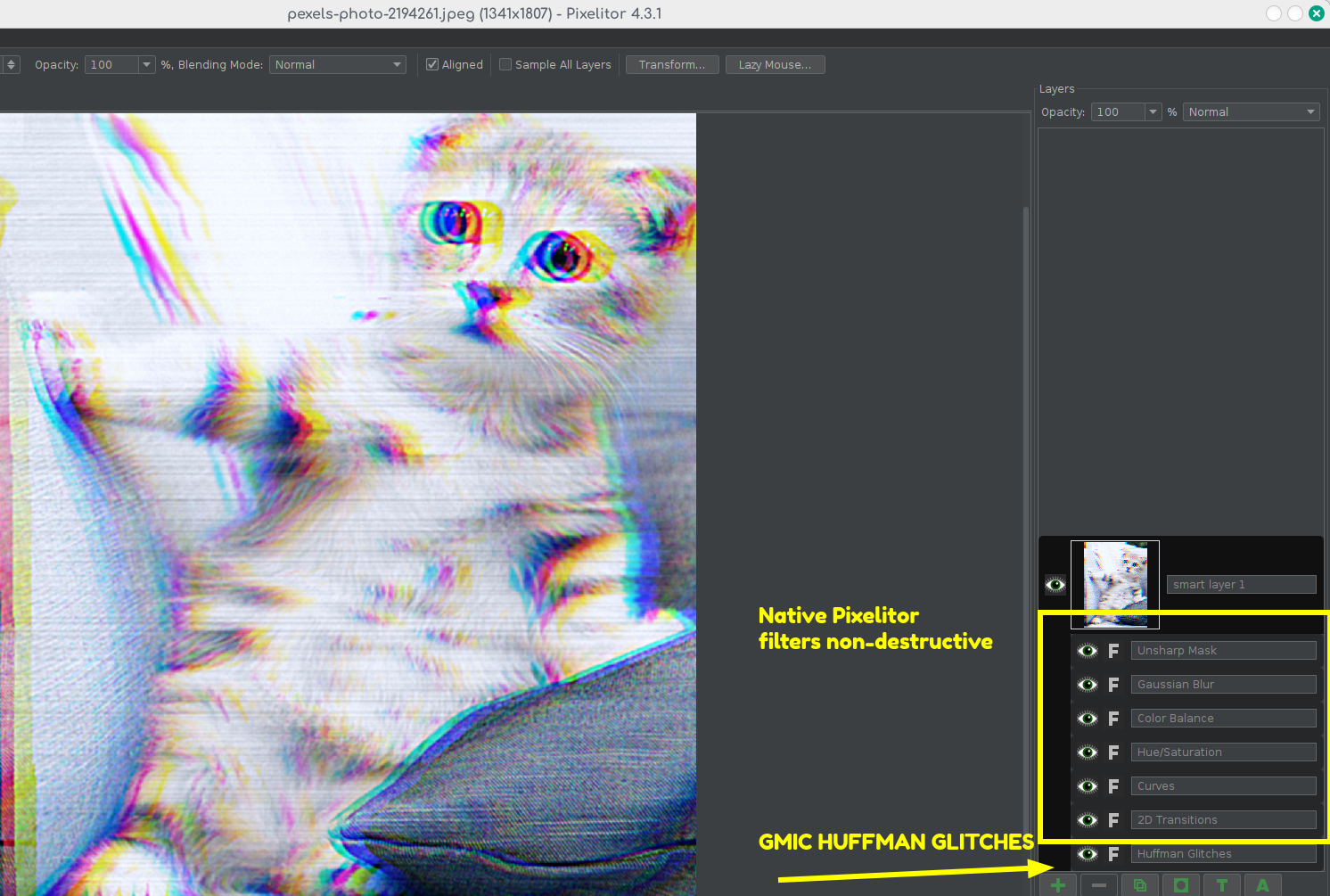Click the F filter icon beside 2D Transitions
Viewport: 1330px width, 896px height.
click(x=1113, y=820)
